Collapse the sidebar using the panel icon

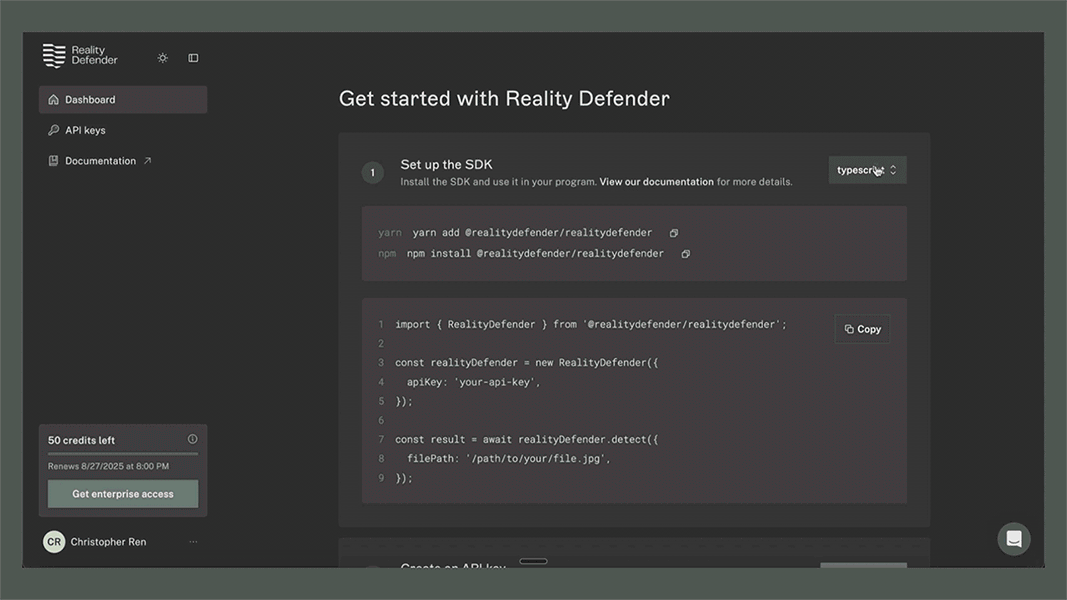(193, 58)
